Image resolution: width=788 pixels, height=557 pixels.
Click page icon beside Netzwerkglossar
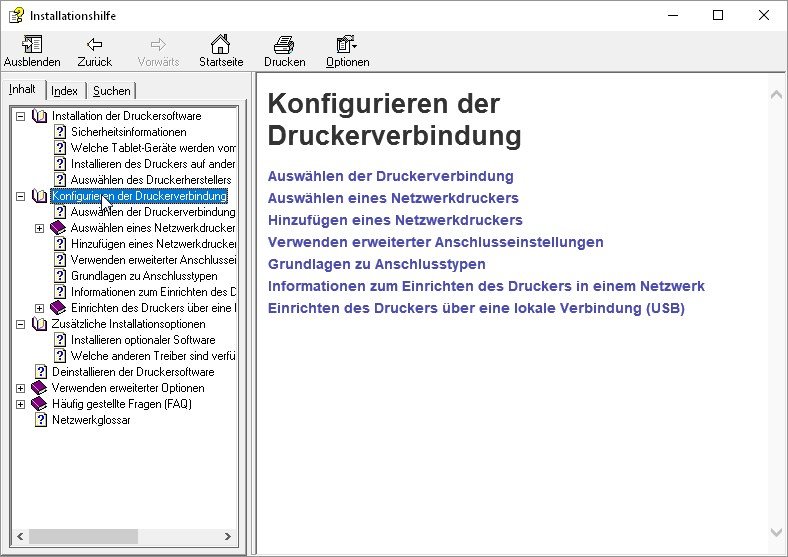pyautogui.click(x=41, y=420)
